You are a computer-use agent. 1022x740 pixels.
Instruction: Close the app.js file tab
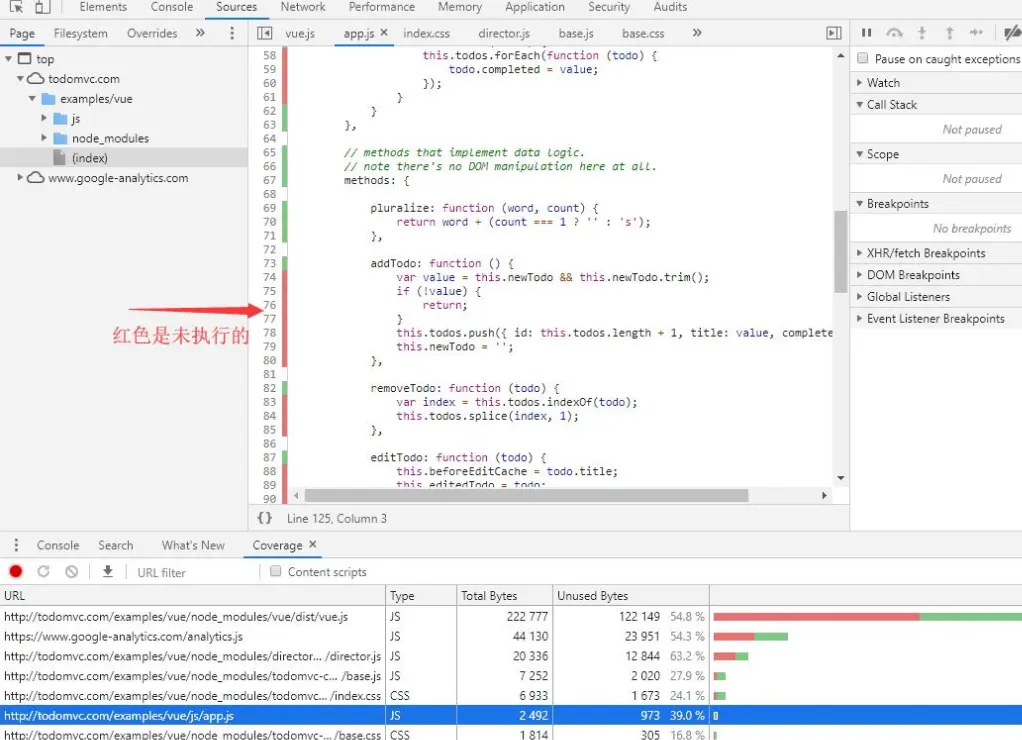[384, 32]
